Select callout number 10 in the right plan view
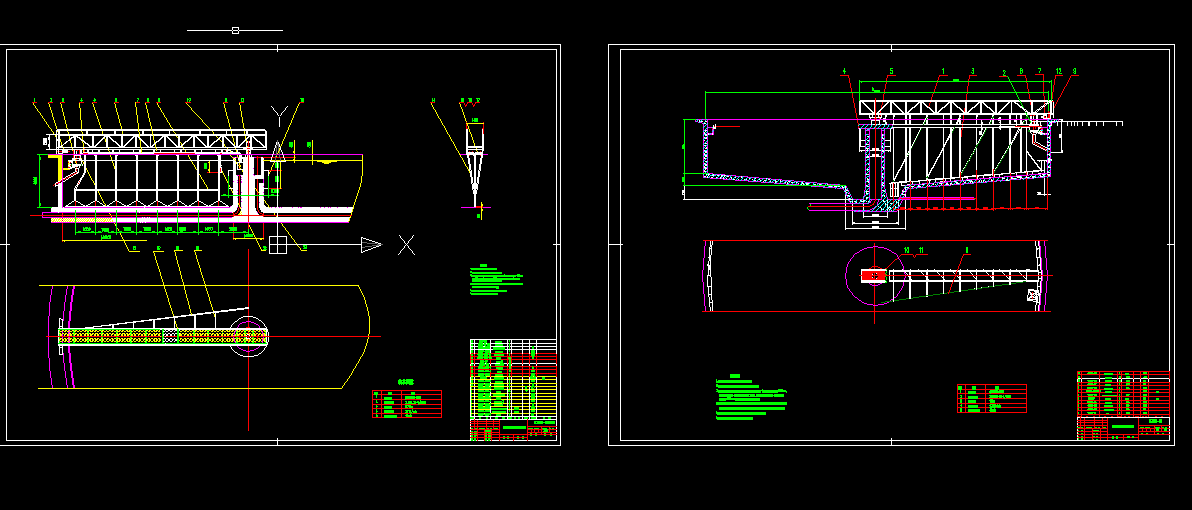 pos(906,249)
